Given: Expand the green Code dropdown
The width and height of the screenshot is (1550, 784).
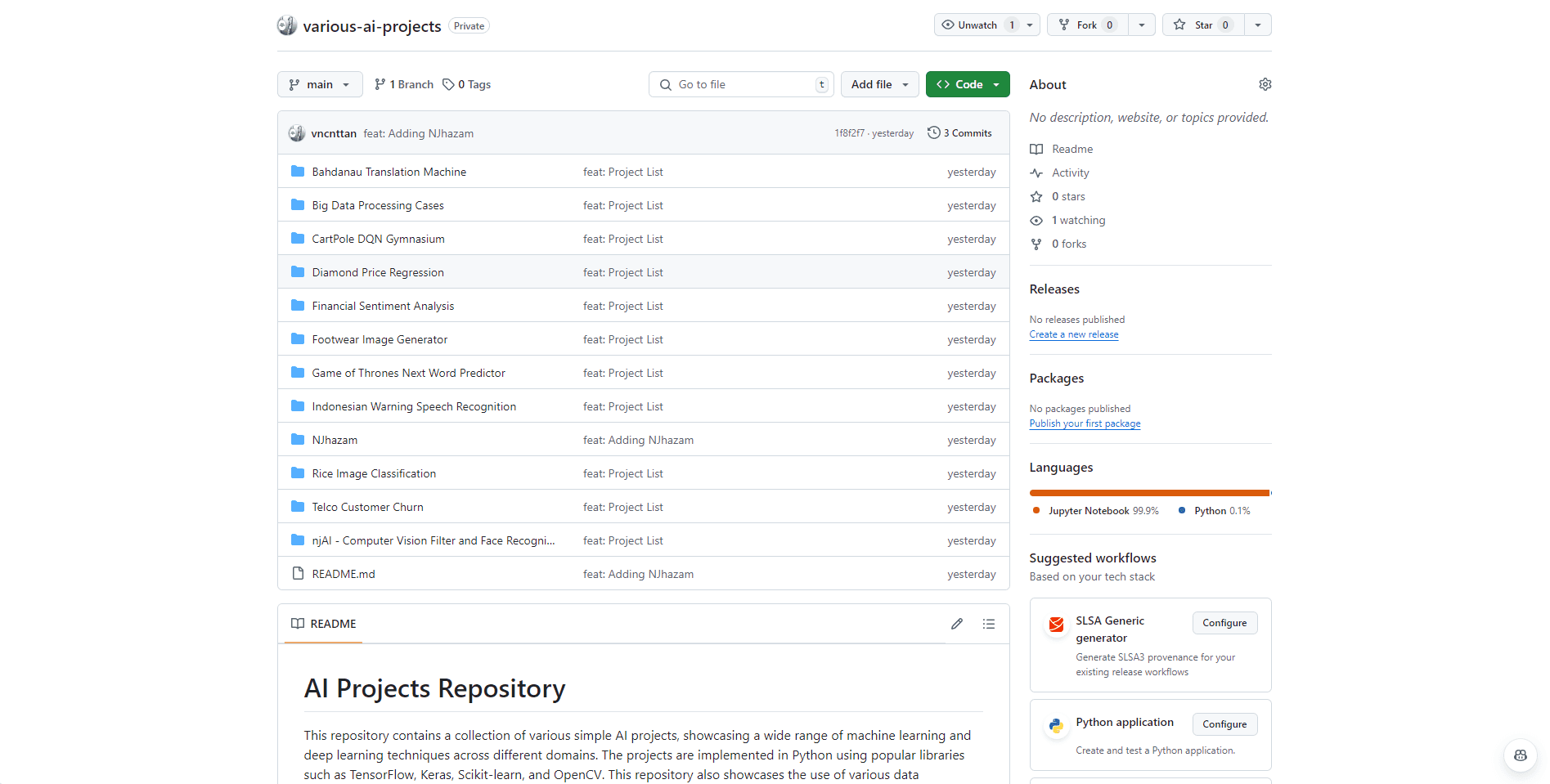Looking at the screenshot, I should pos(968,84).
